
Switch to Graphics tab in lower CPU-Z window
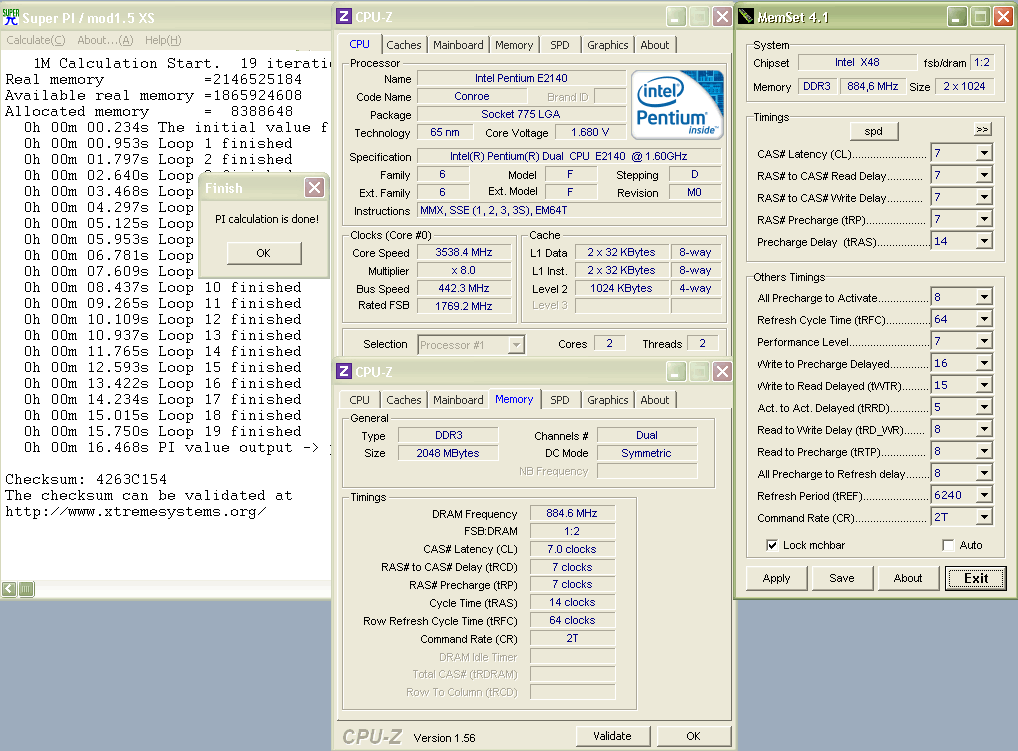click(608, 400)
